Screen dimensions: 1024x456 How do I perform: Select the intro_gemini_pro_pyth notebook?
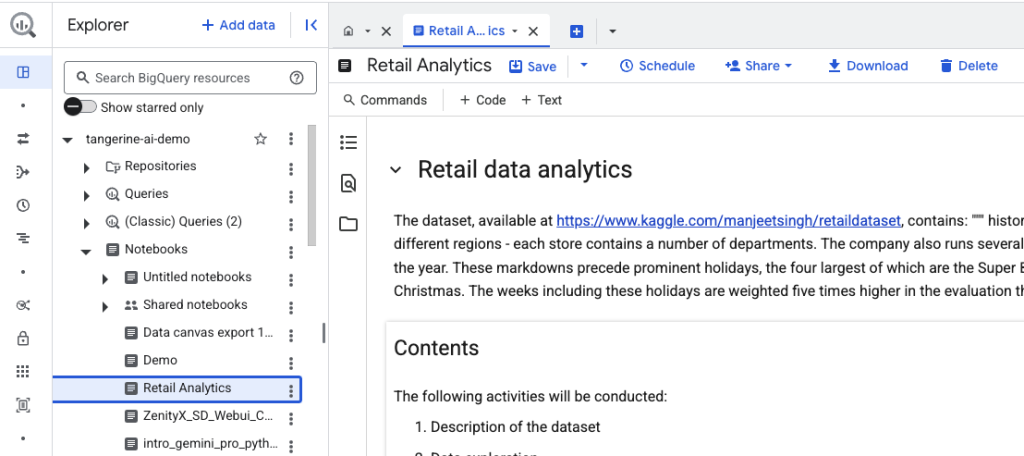click(210, 444)
